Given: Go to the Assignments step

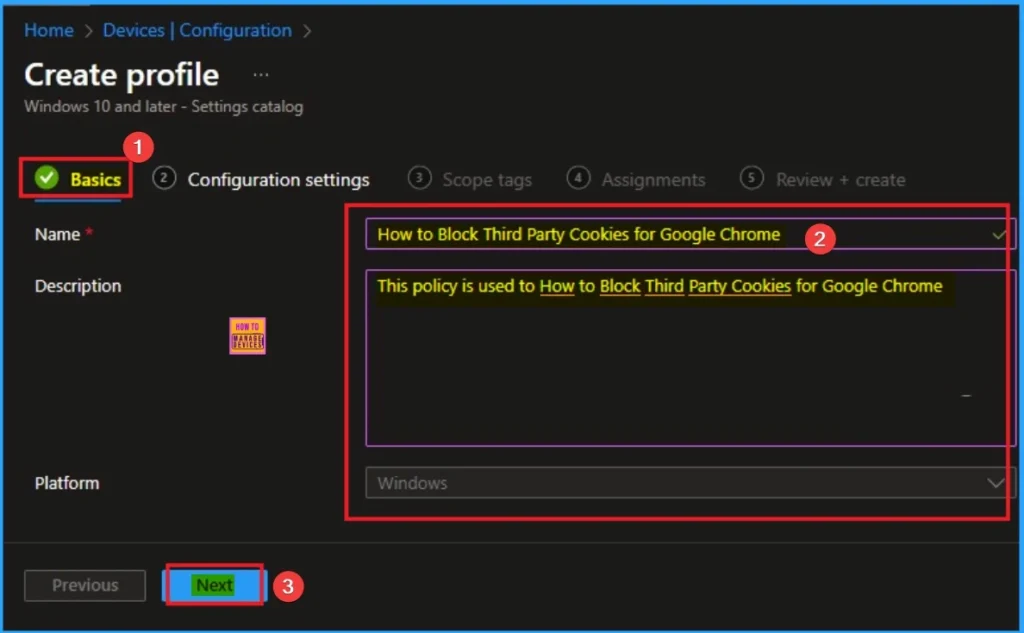Looking at the screenshot, I should (636, 179).
